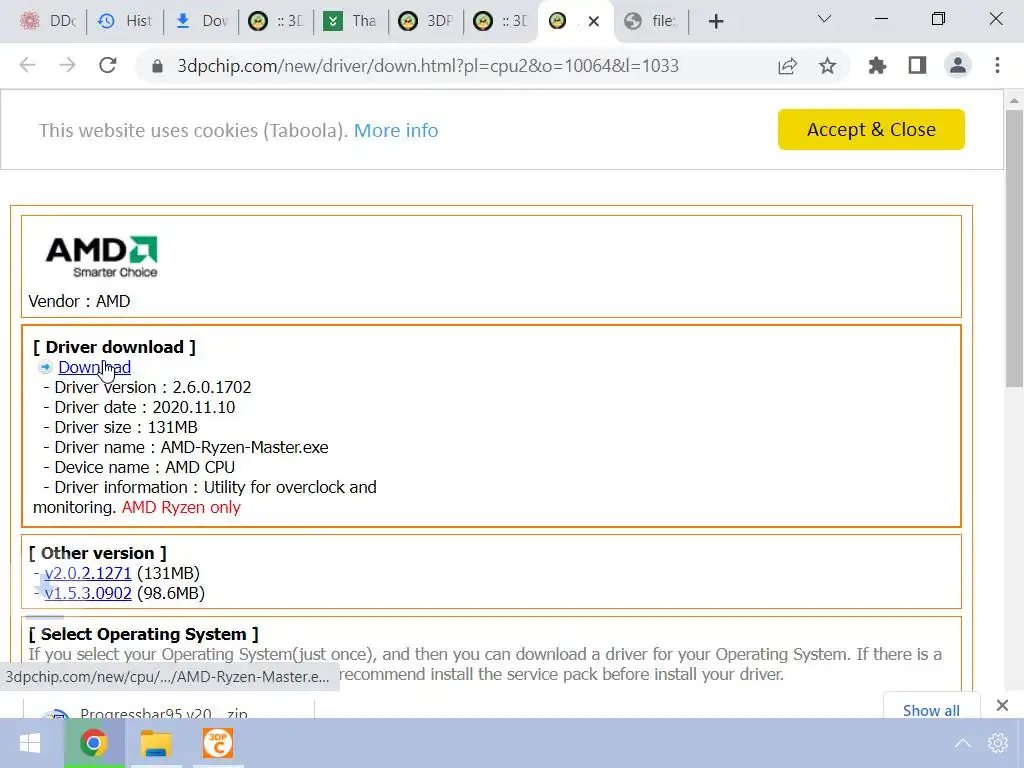Click the page vertical scrollbar thumb
This screenshot has height=768, width=1024.
(1014, 248)
